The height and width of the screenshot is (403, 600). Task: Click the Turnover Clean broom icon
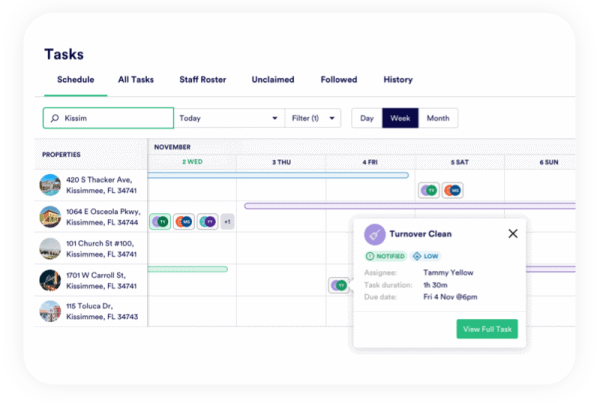[375, 233]
